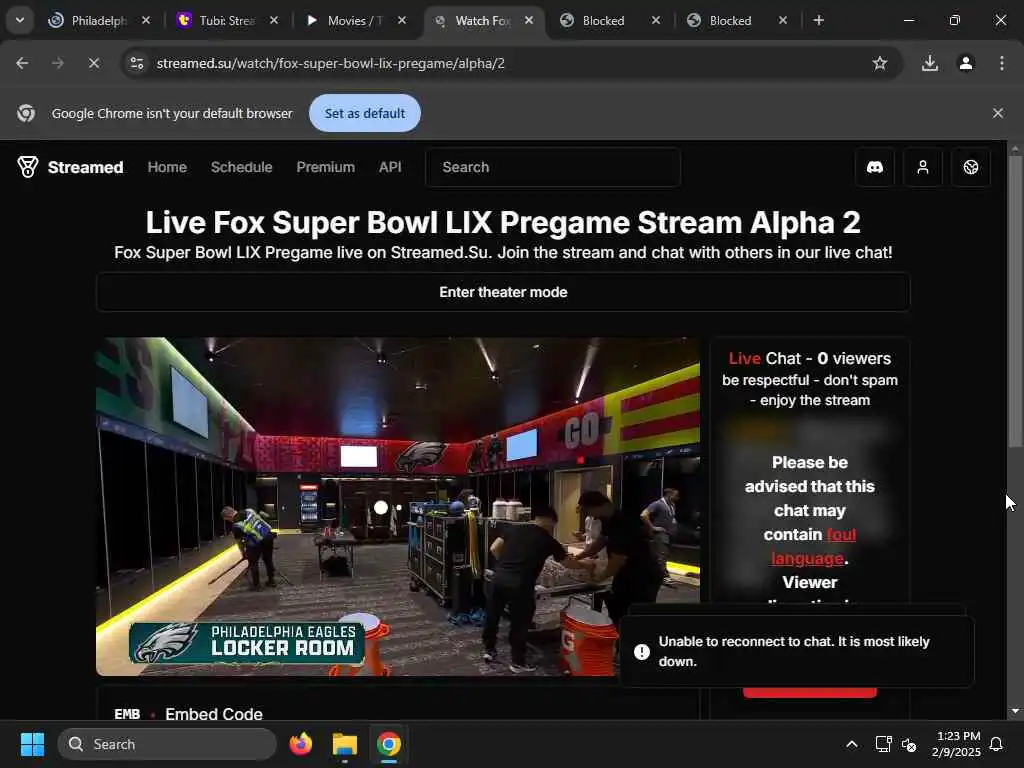Show hidden system tray icons
The width and height of the screenshot is (1024, 768).
pyautogui.click(x=852, y=744)
